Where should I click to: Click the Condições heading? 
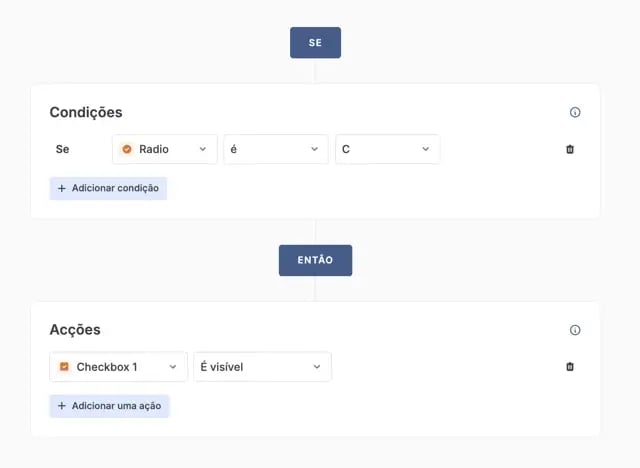86,112
